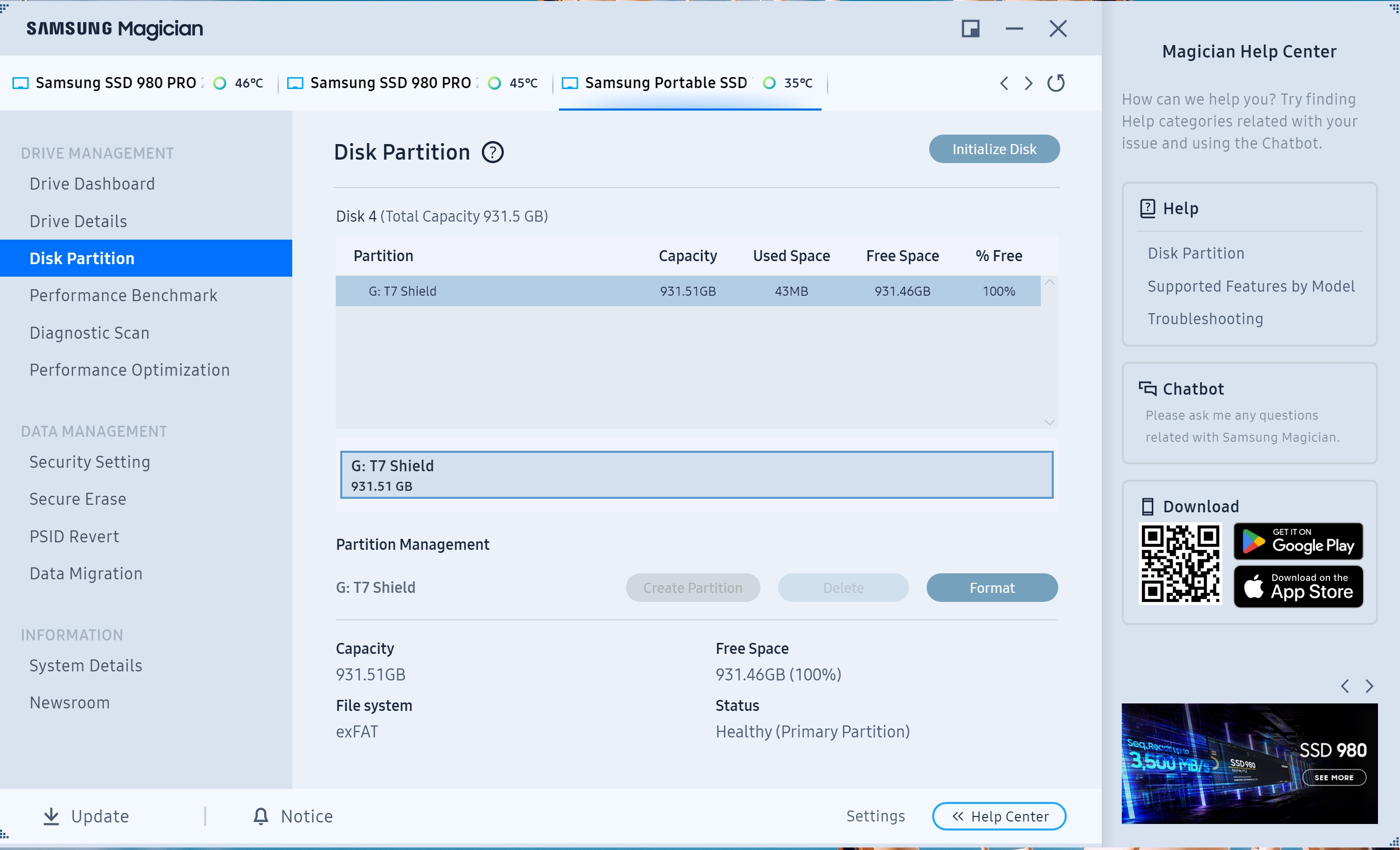Click the % Free column header
Image resolution: width=1400 pixels, height=850 pixels.
pos(999,256)
